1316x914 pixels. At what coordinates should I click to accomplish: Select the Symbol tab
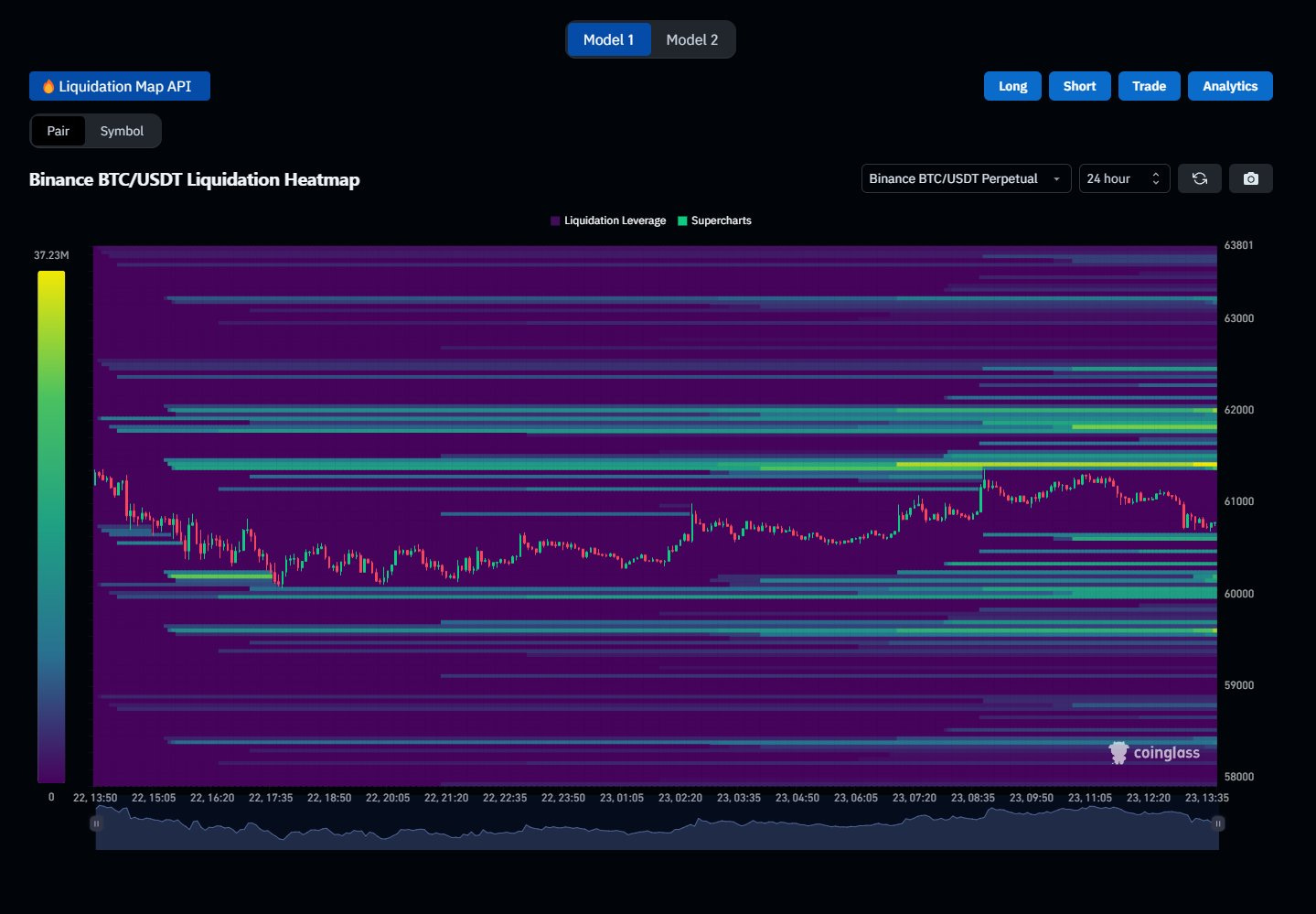point(122,131)
